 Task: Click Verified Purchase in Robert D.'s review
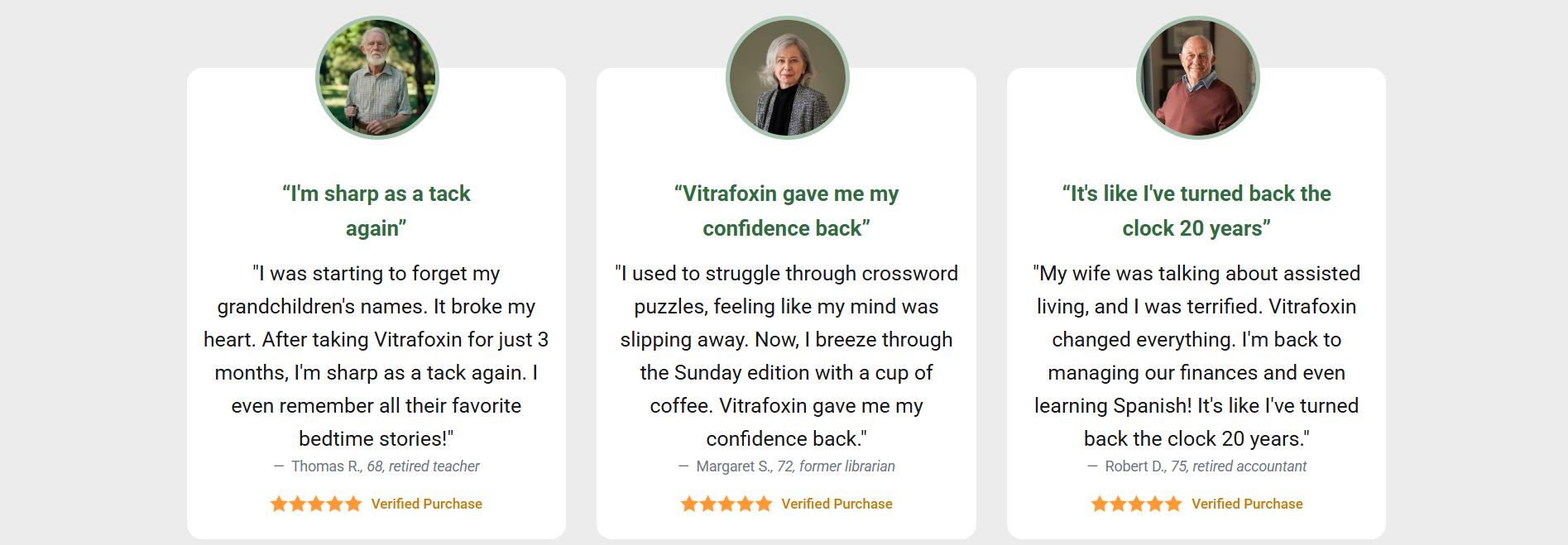point(1247,504)
